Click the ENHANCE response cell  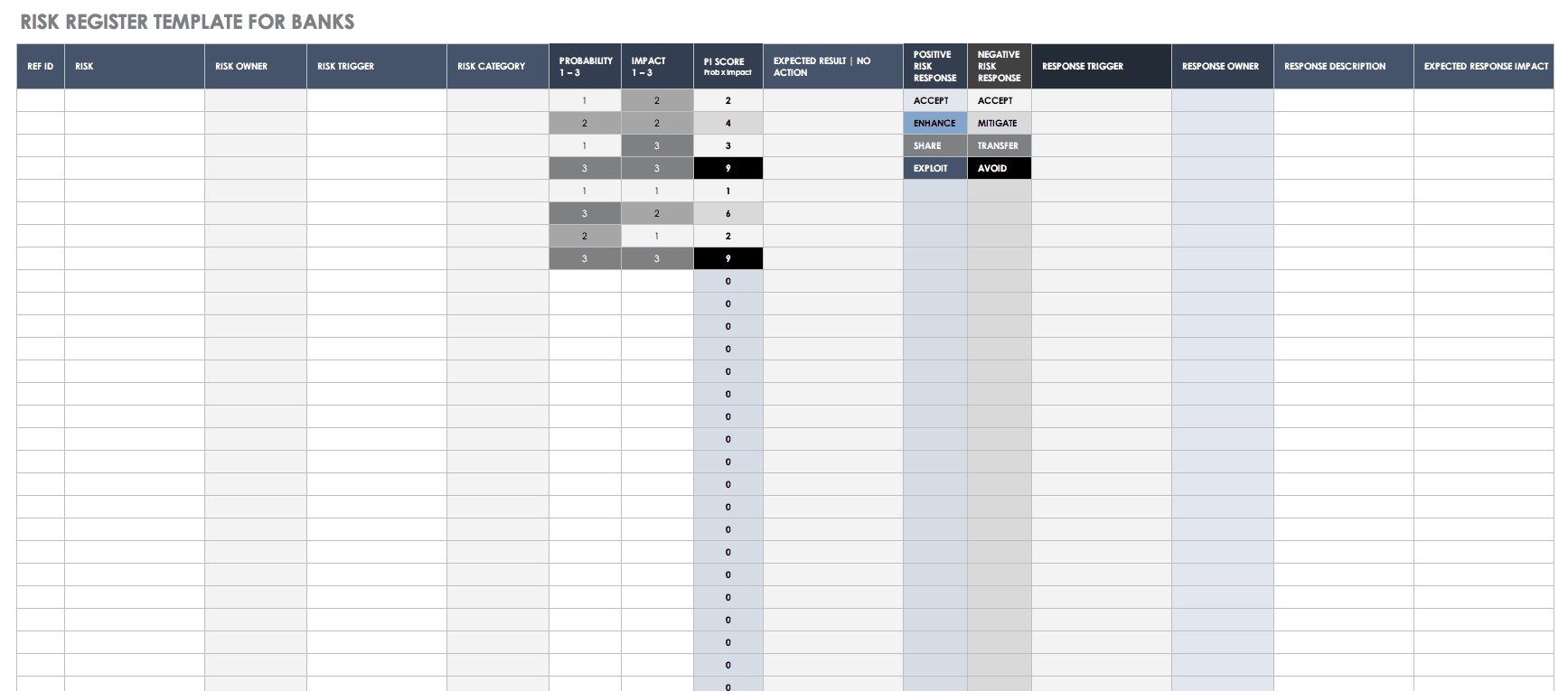pos(935,123)
